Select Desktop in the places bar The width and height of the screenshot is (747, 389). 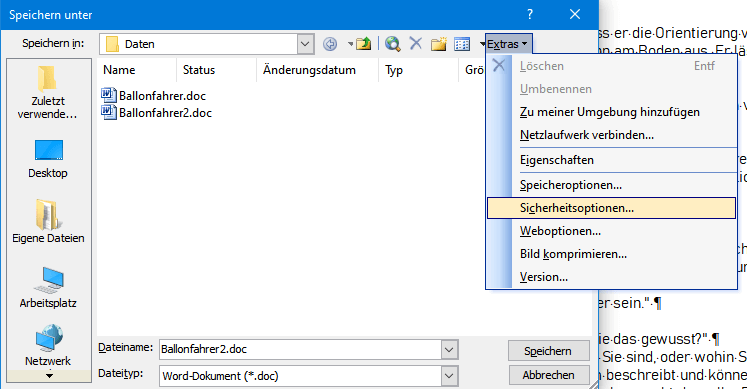pyautogui.click(x=48, y=159)
